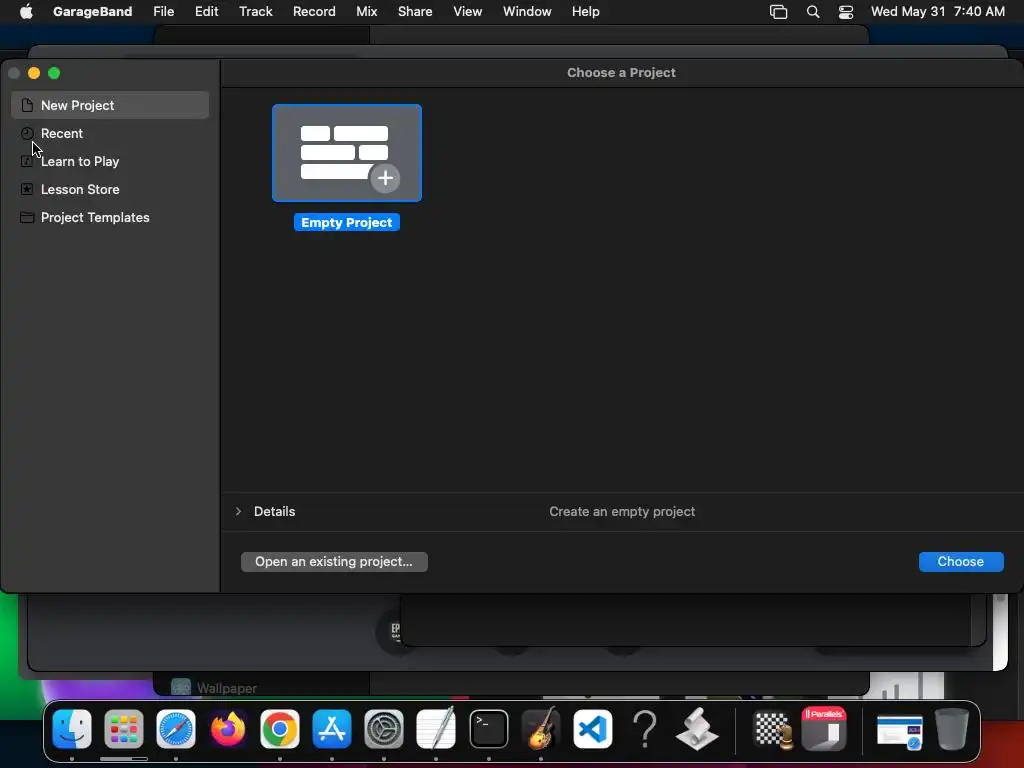Click the date and time display
This screenshot has width=1024, height=768.
(937, 11)
